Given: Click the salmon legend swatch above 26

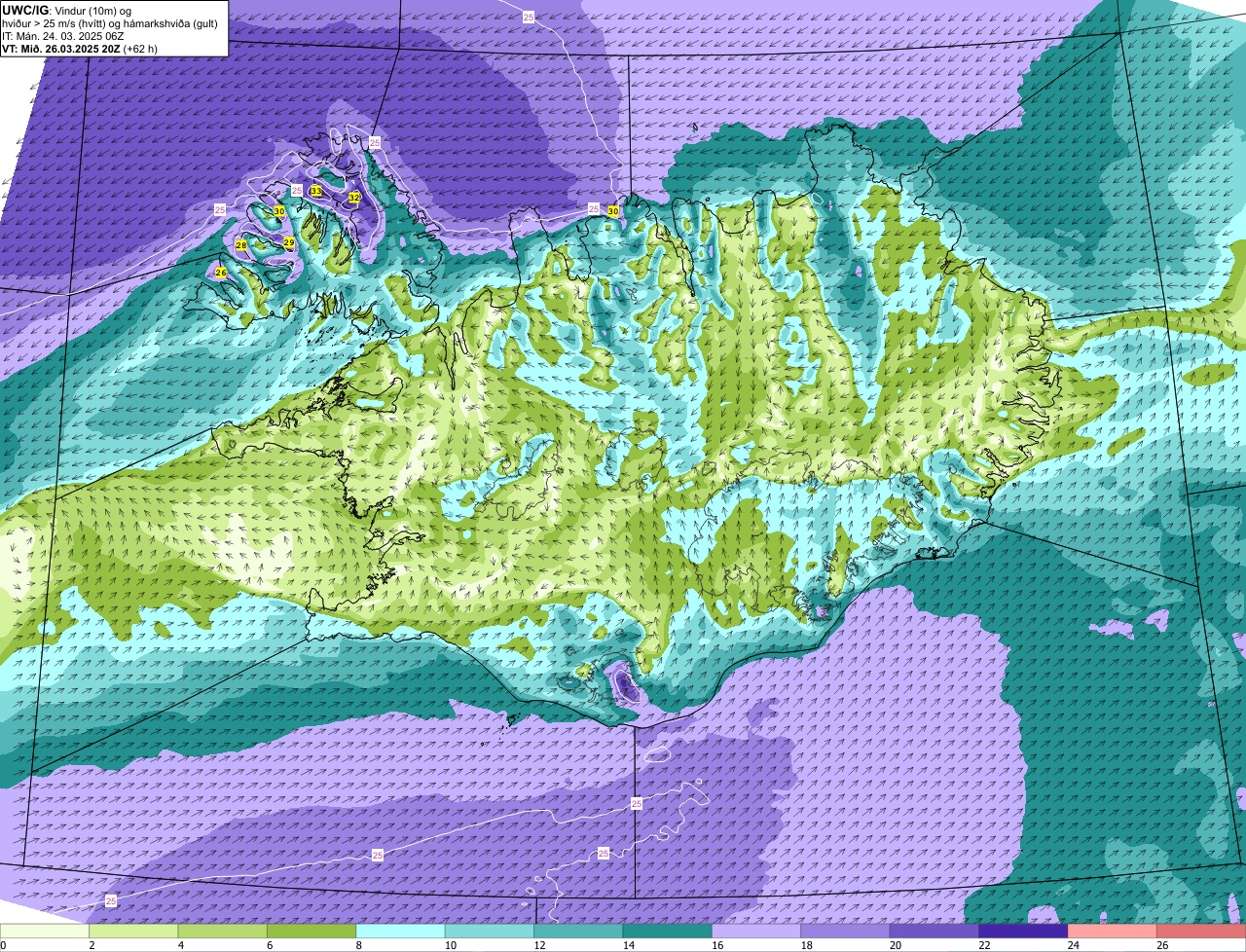Looking at the screenshot, I should 1201,931.
